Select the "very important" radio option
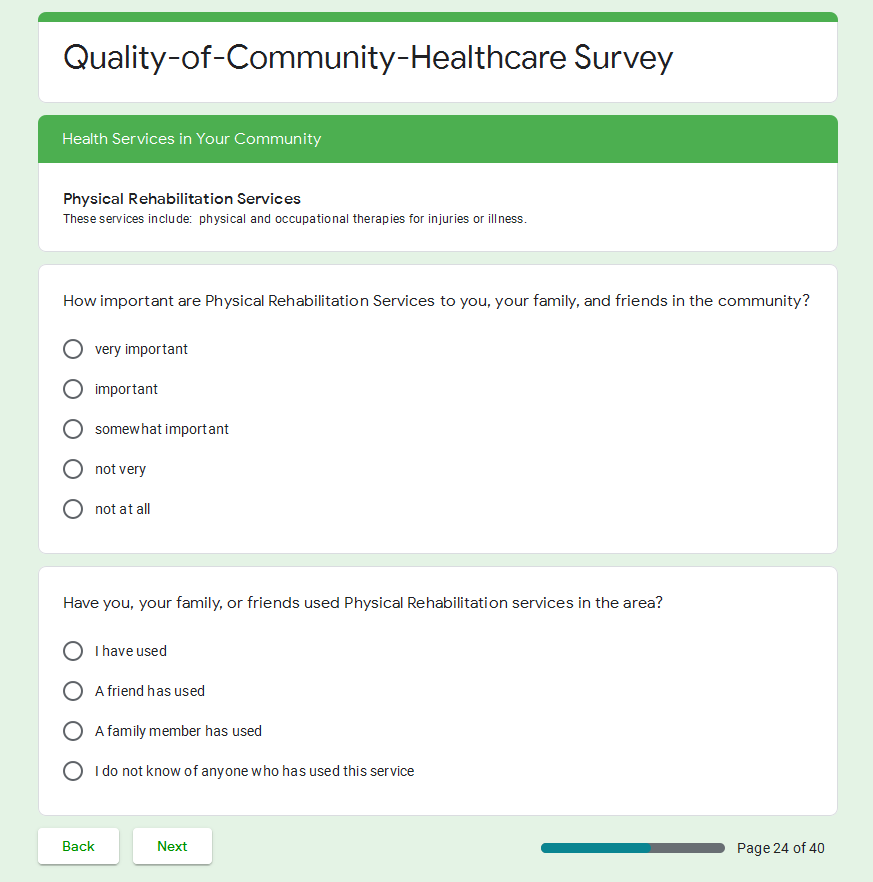This screenshot has width=873, height=882. [x=73, y=349]
